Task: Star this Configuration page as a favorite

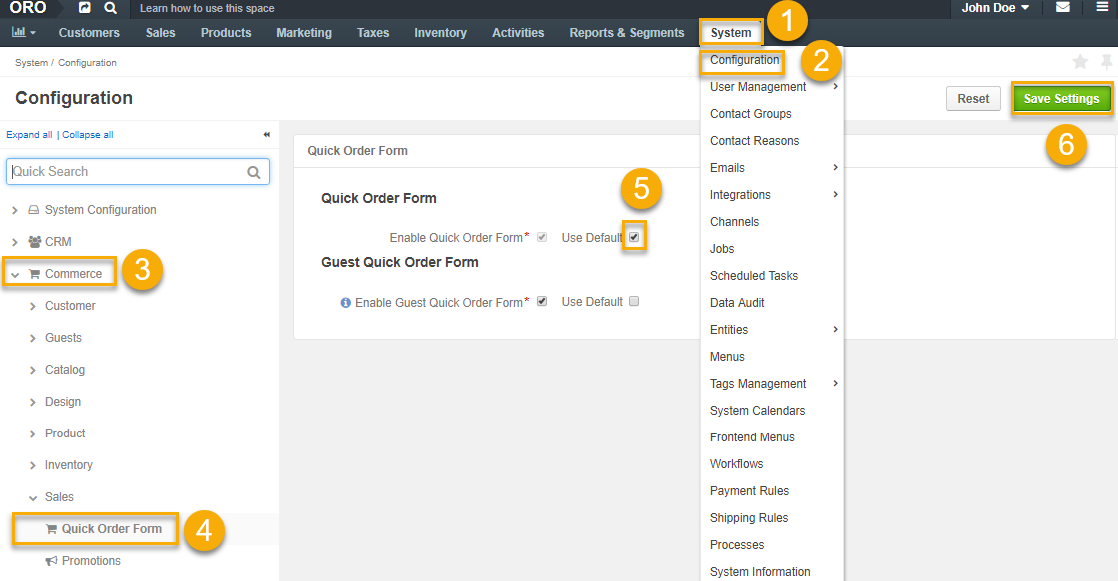Action: [x=1080, y=61]
